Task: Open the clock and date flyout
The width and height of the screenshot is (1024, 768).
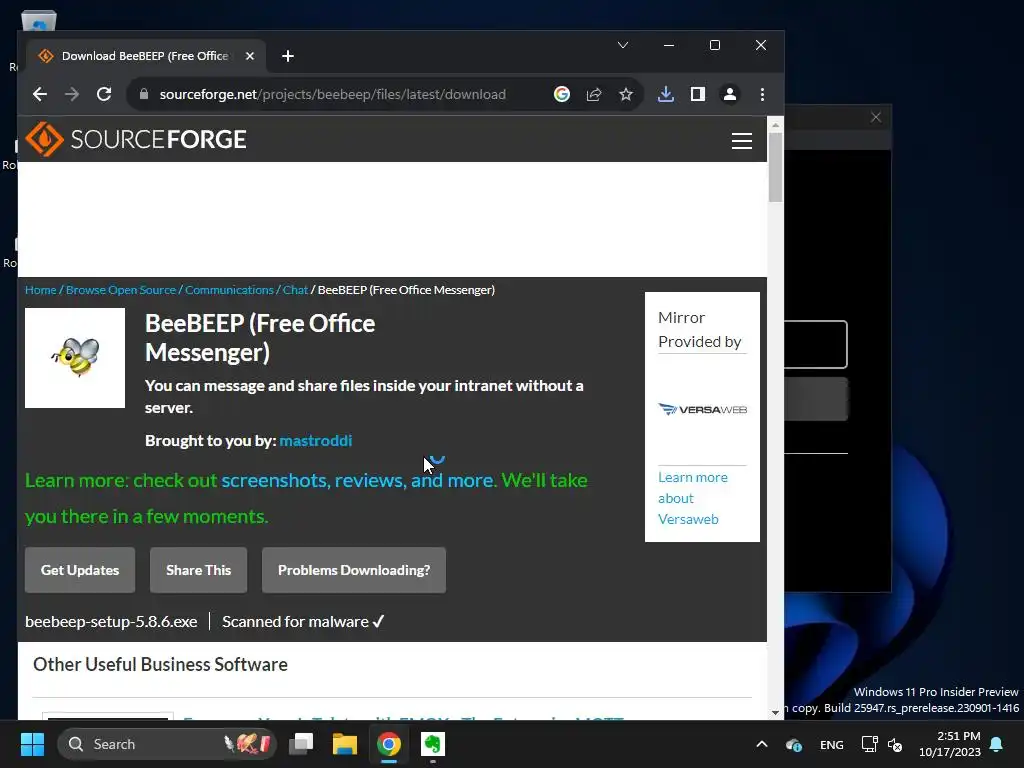Action: click(950, 744)
